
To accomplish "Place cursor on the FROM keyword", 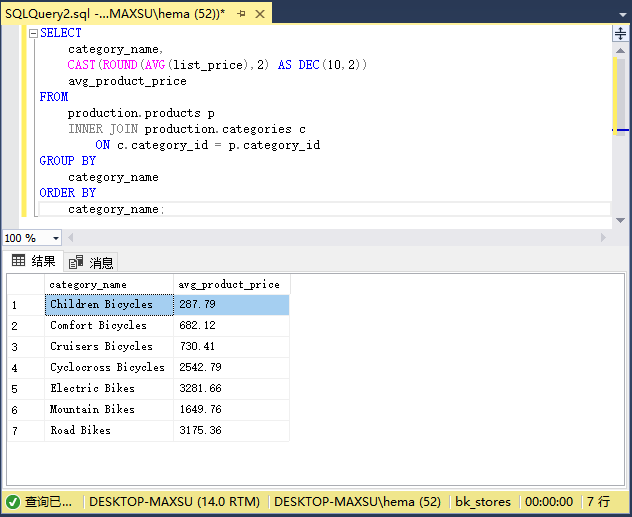I will pyautogui.click(x=54, y=97).
